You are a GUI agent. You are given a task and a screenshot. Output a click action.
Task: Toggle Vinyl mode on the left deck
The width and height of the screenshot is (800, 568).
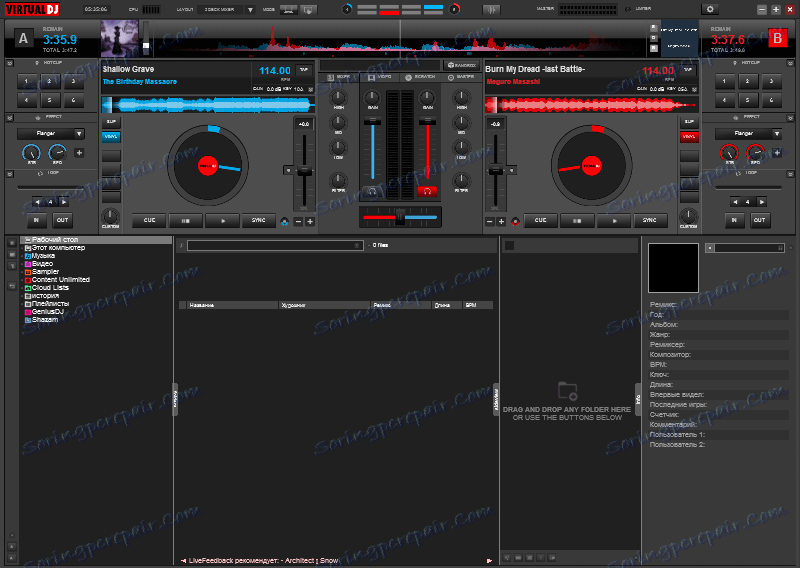pos(111,137)
